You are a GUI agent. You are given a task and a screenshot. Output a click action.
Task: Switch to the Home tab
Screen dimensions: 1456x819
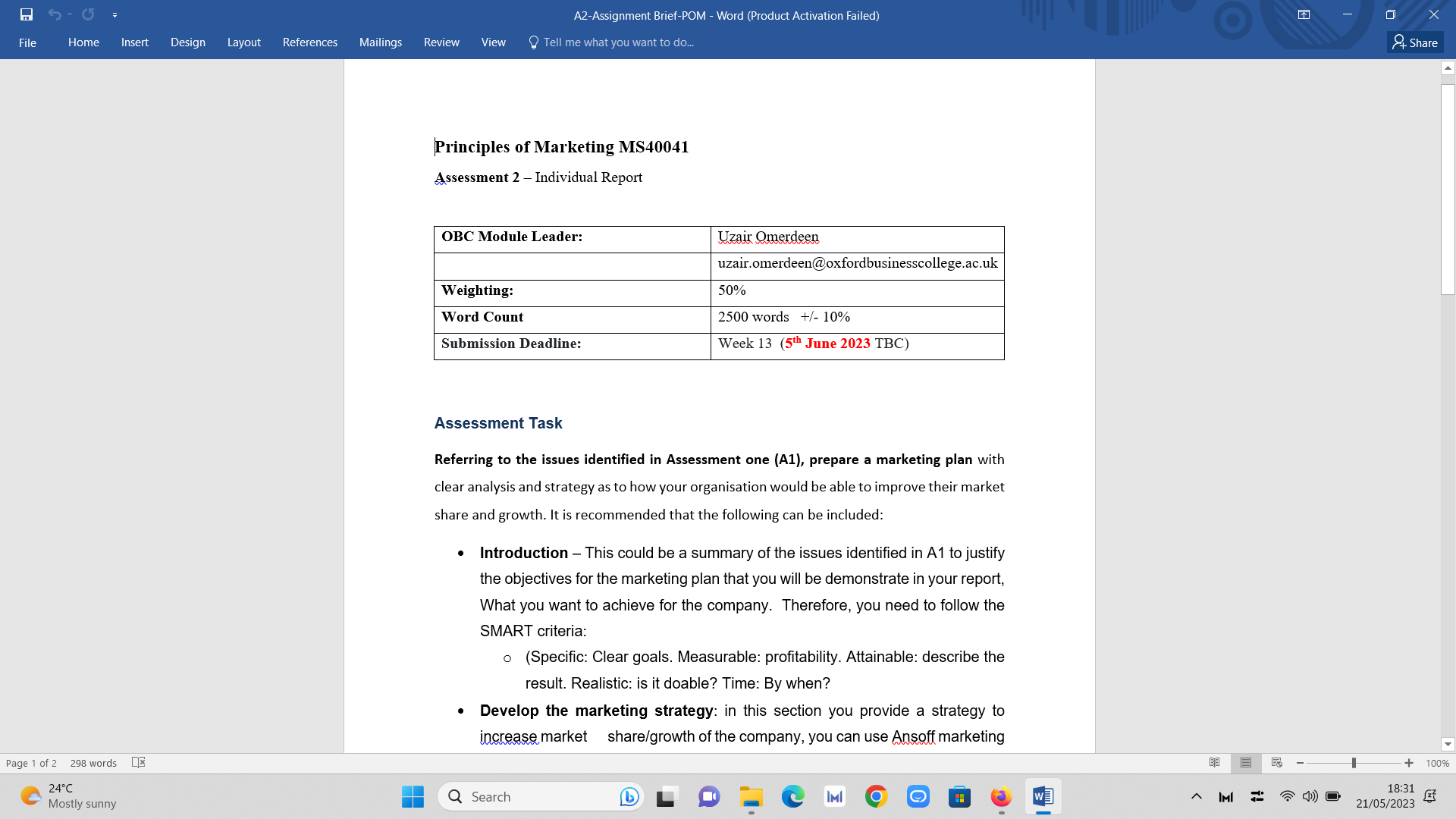[x=83, y=42]
